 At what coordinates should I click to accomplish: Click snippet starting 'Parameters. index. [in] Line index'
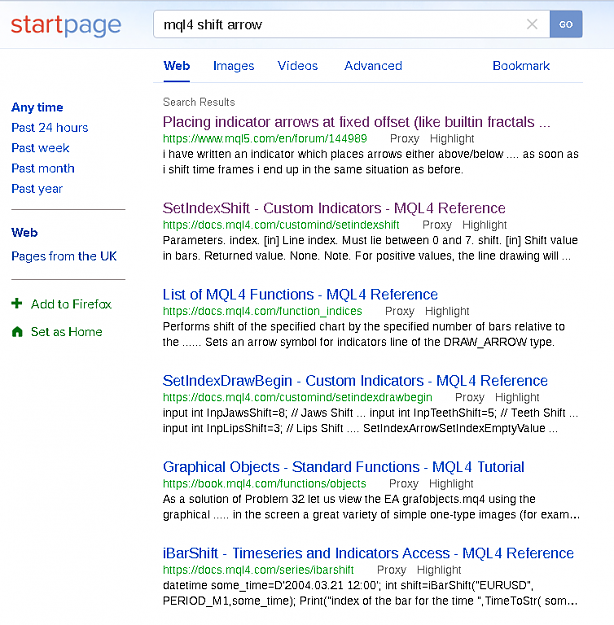tap(370, 248)
